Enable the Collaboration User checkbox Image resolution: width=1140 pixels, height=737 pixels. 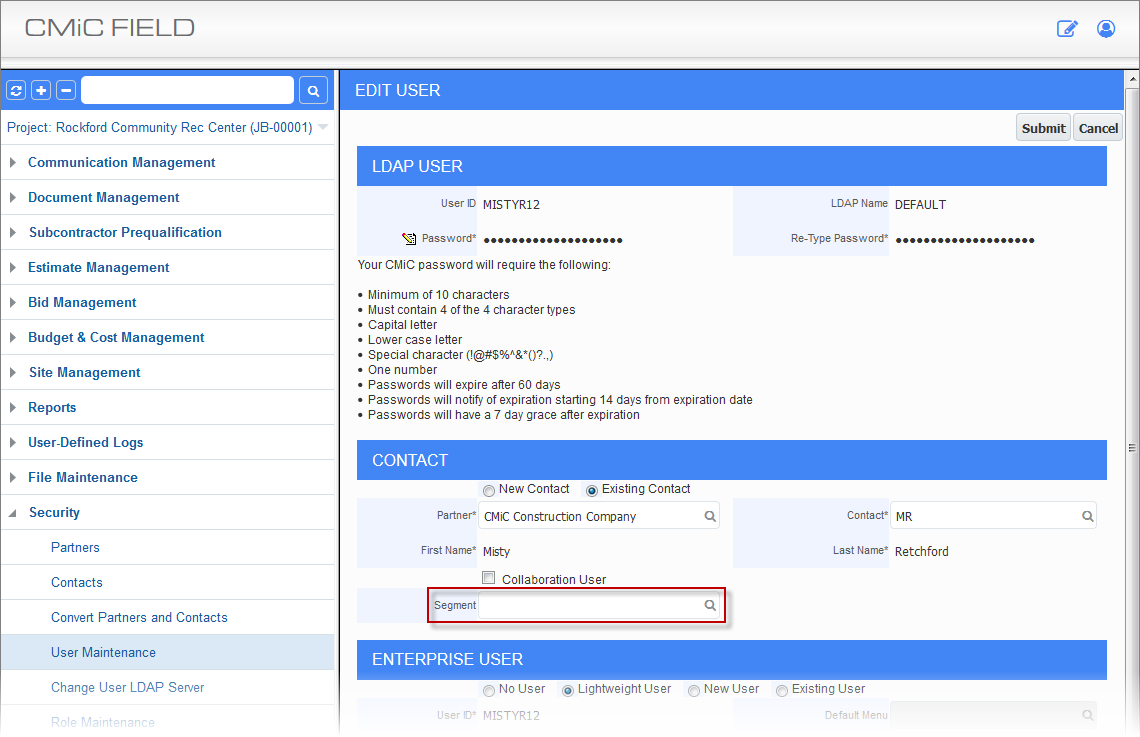tap(488, 577)
